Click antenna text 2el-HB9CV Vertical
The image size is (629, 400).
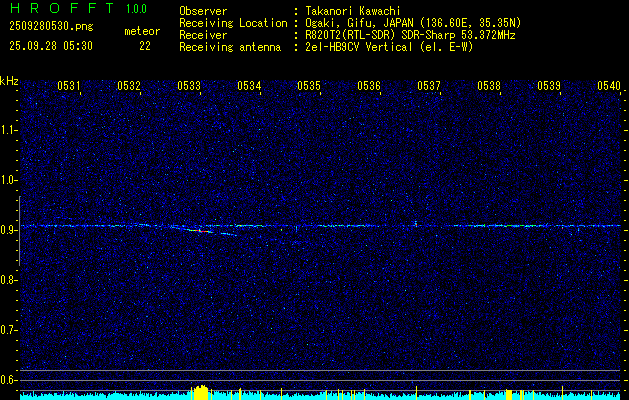tap(359, 47)
